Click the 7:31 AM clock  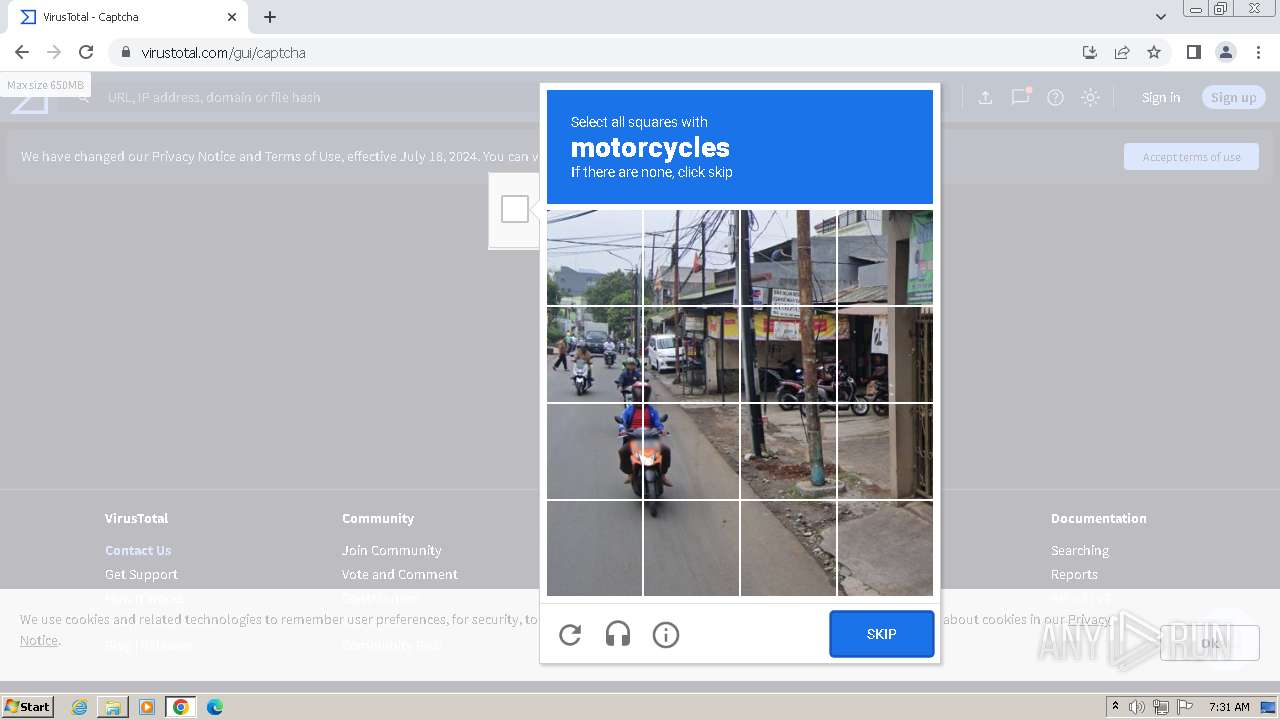(x=1229, y=707)
